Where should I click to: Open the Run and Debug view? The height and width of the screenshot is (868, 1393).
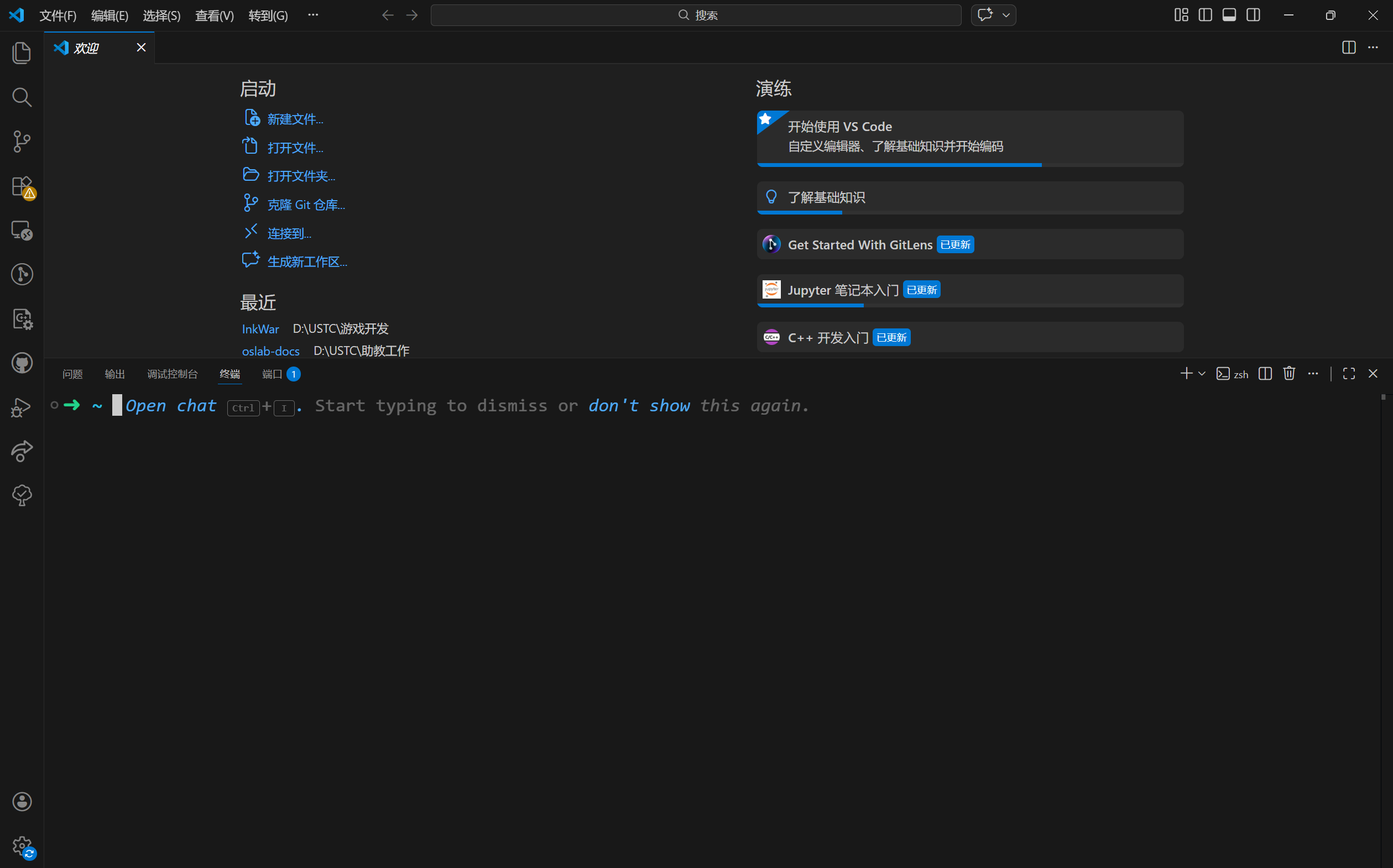coord(22,407)
